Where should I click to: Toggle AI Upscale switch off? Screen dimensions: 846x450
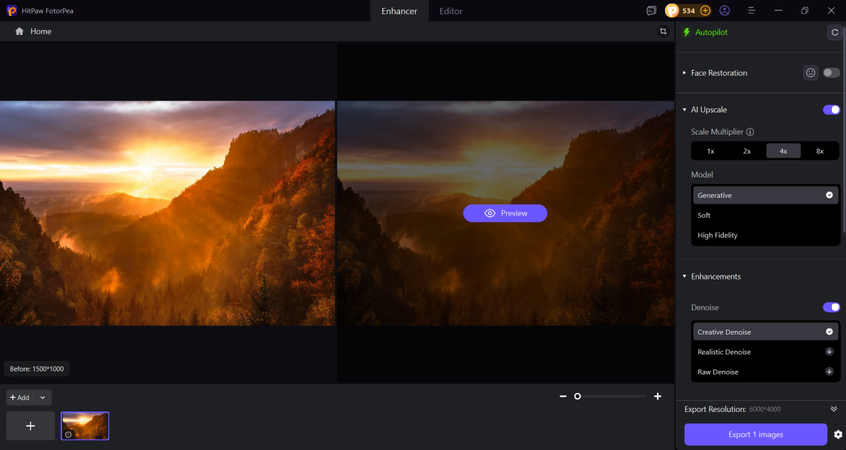[831, 110]
